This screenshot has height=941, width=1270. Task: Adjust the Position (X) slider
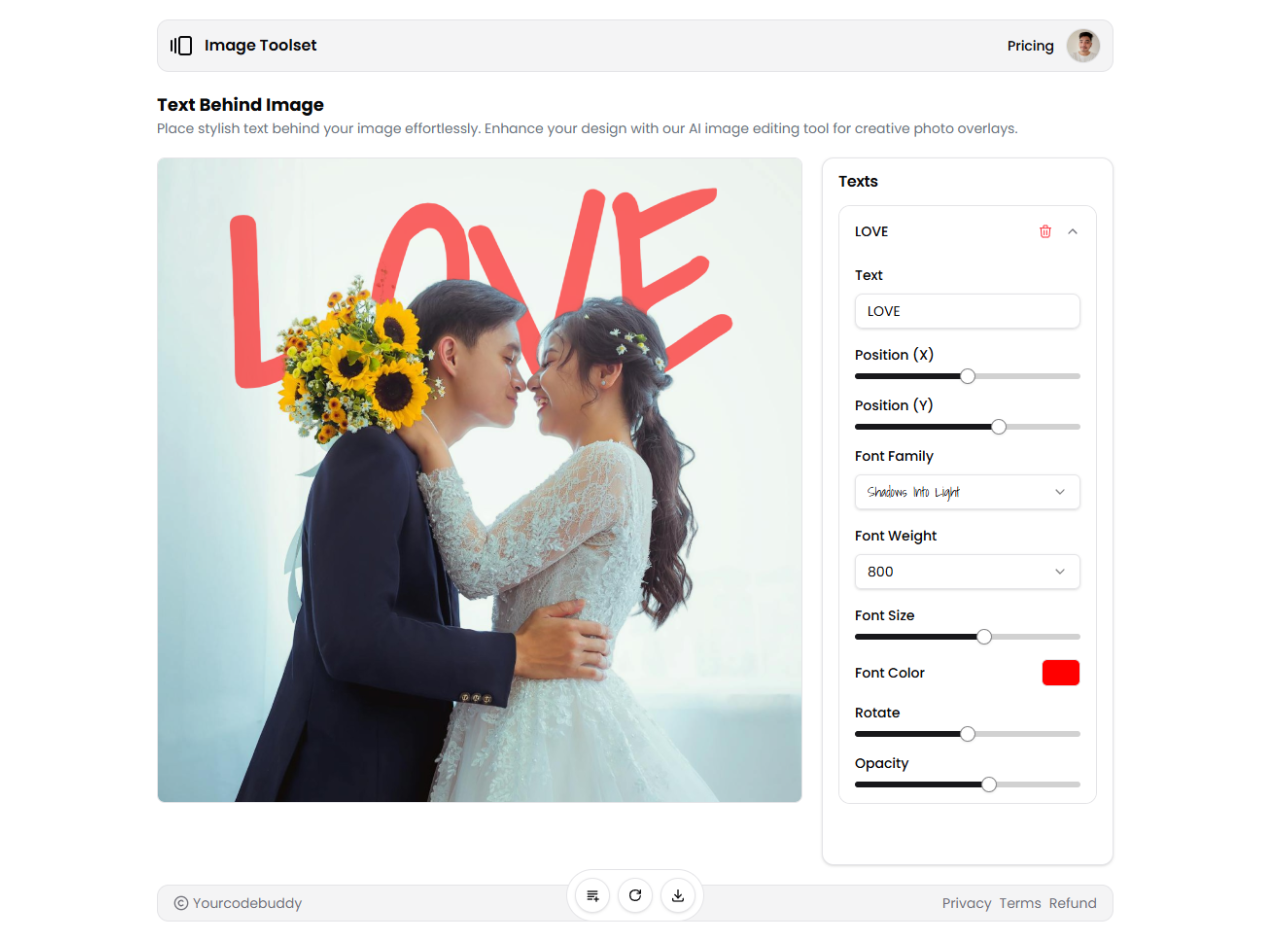click(x=967, y=376)
